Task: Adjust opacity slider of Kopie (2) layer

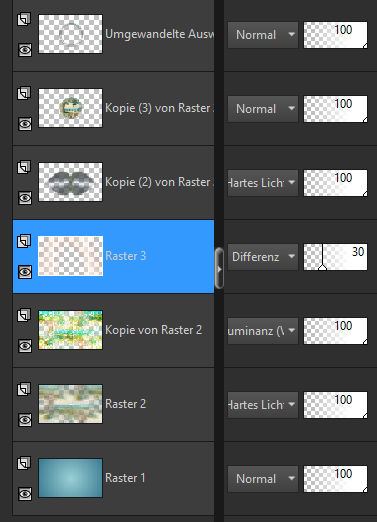Action: click(335, 183)
